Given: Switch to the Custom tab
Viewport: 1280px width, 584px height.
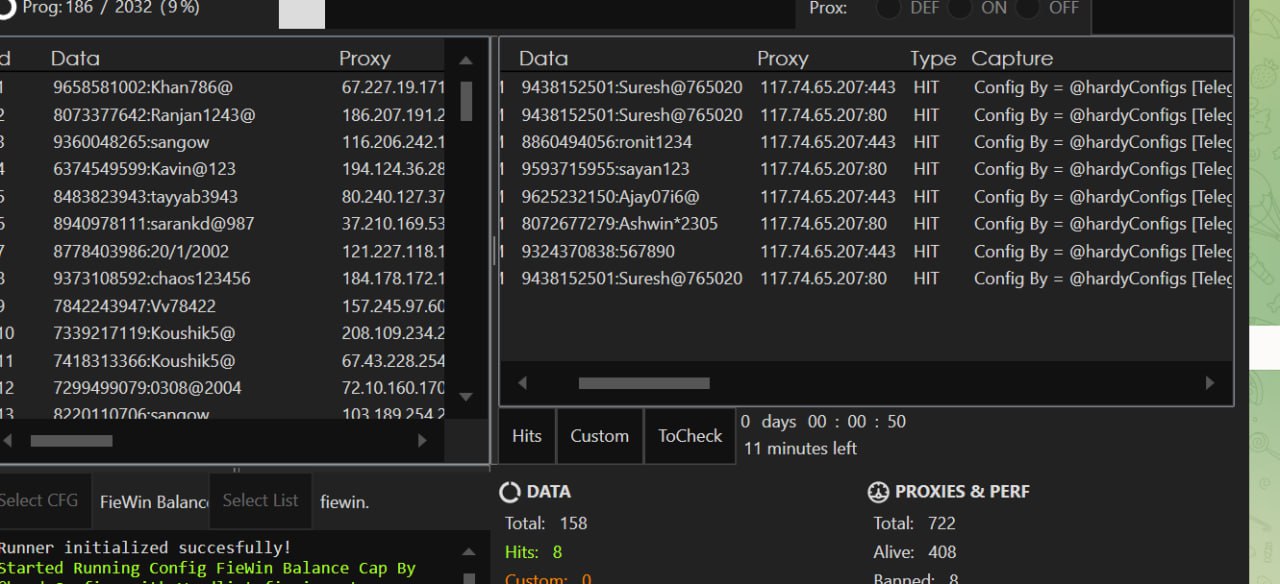Looking at the screenshot, I should [x=599, y=436].
